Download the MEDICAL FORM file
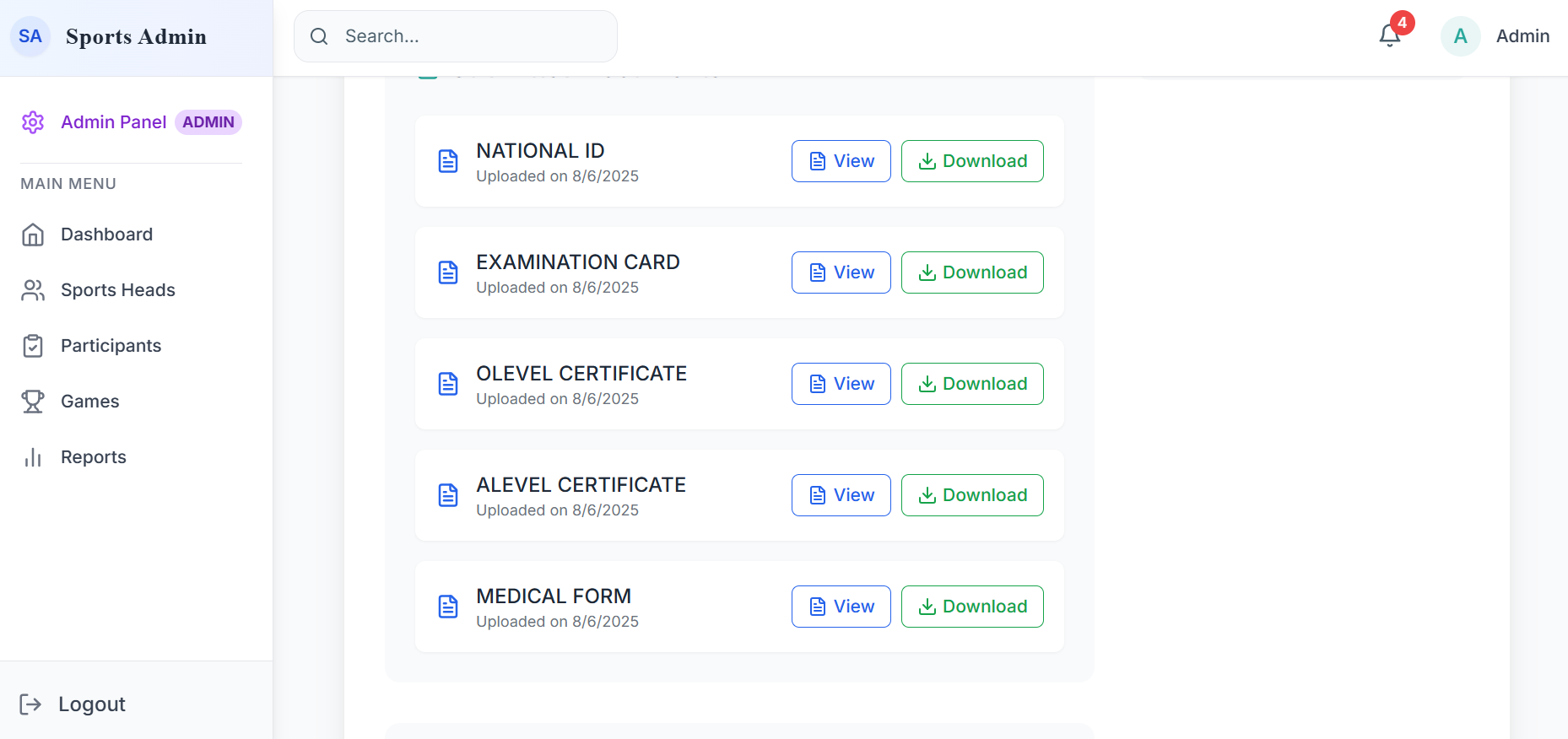 972,607
